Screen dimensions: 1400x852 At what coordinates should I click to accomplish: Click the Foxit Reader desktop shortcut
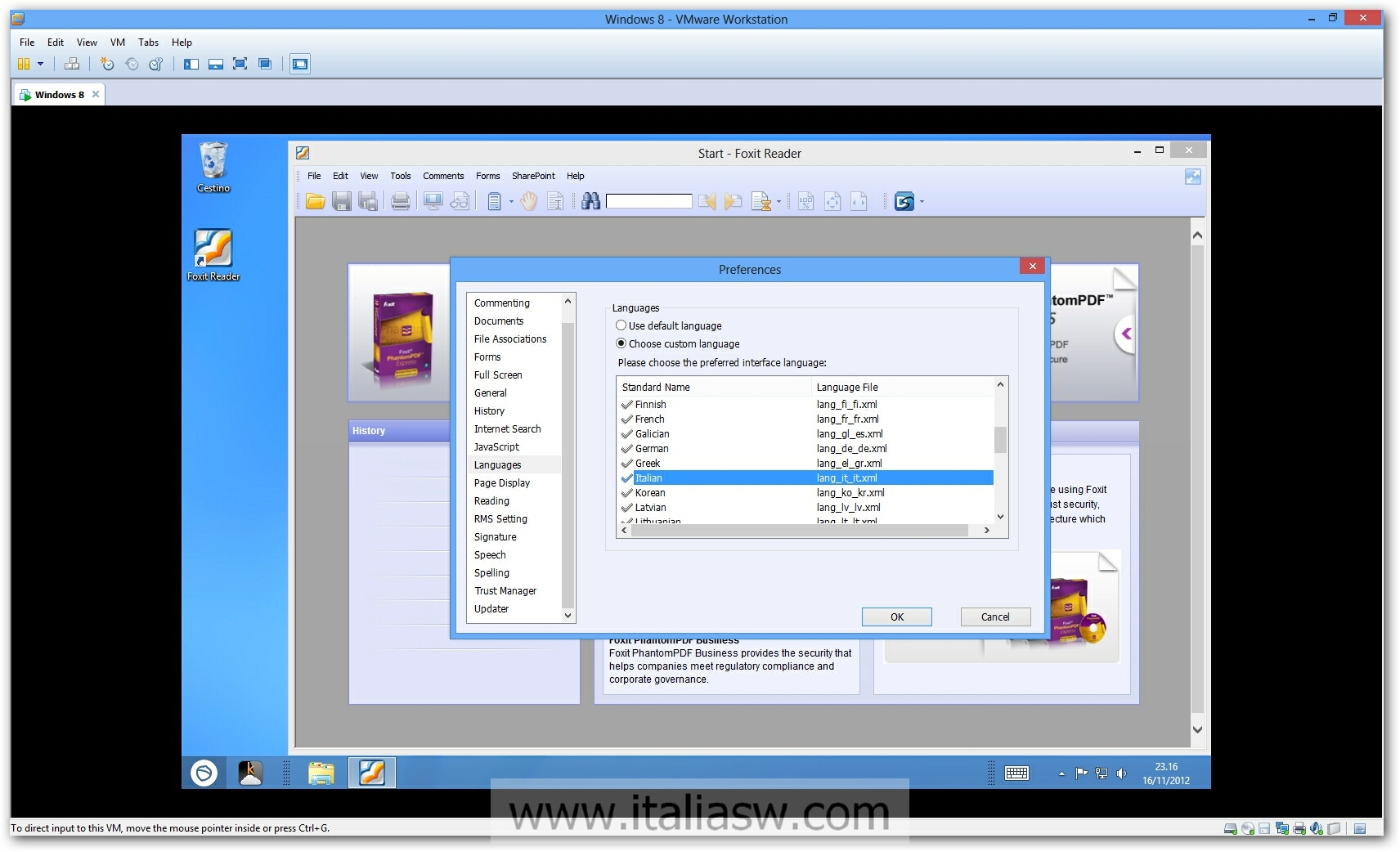(213, 256)
